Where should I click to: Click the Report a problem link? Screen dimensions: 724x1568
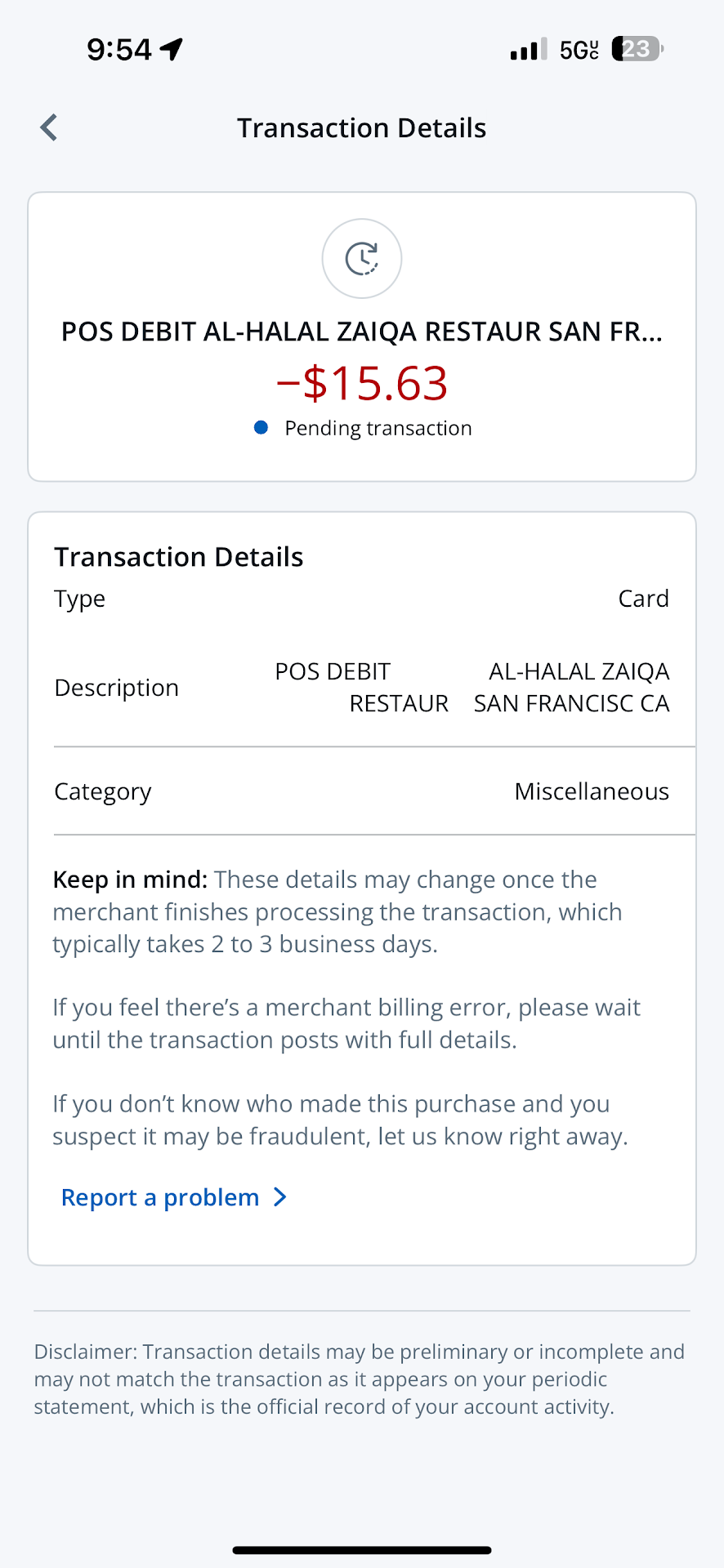click(x=160, y=1197)
